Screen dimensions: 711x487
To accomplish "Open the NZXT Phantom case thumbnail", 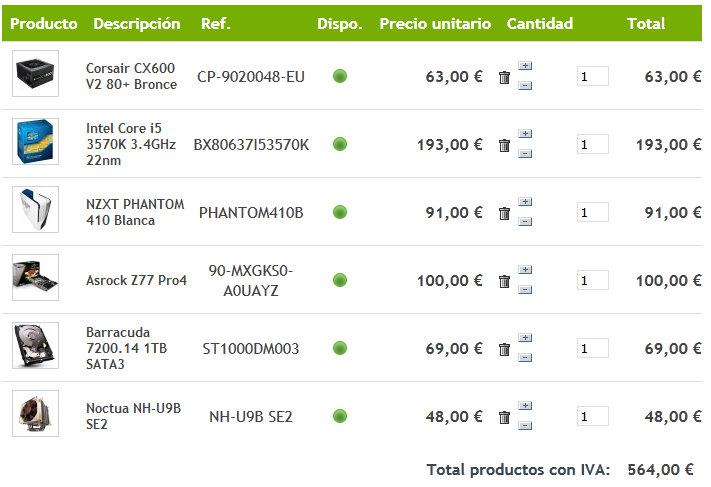I will (35, 210).
